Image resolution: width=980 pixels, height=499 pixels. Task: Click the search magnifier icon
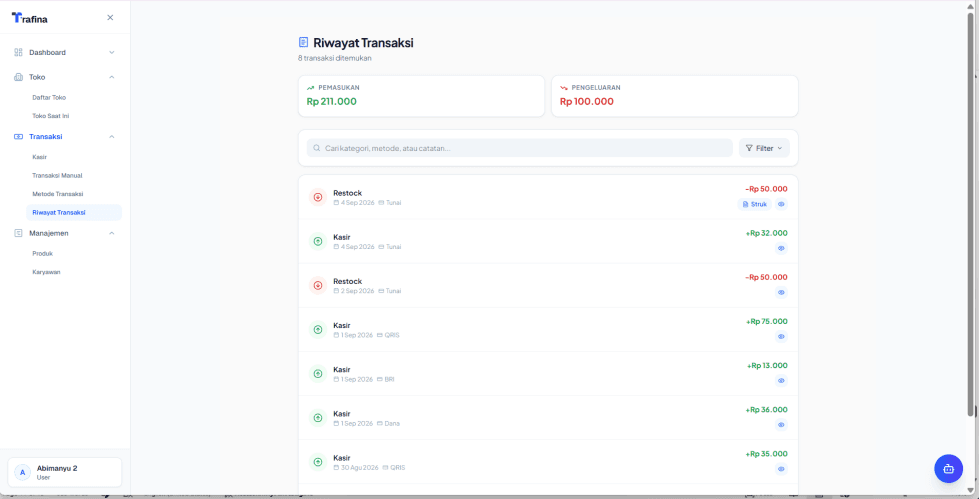(x=317, y=148)
